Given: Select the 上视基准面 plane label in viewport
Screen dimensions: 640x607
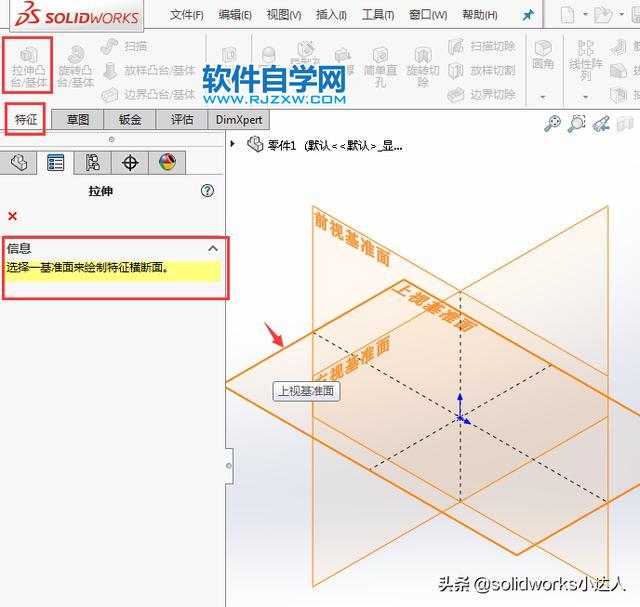Looking at the screenshot, I should (436, 307).
